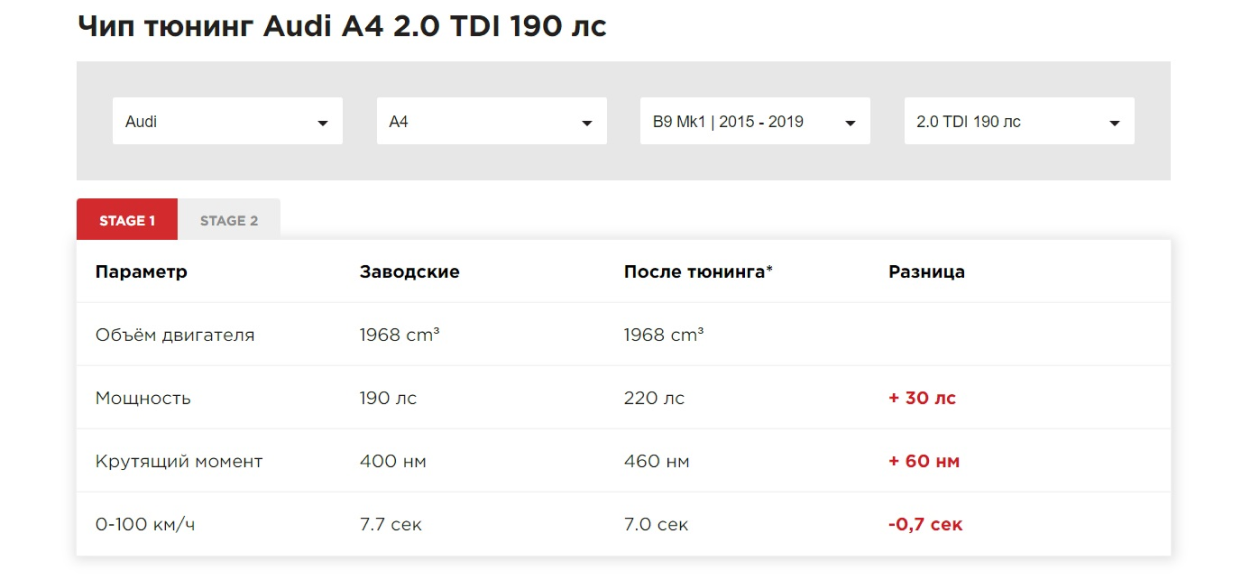
Task: Open the A4 model dropdown
Action: click(x=491, y=122)
